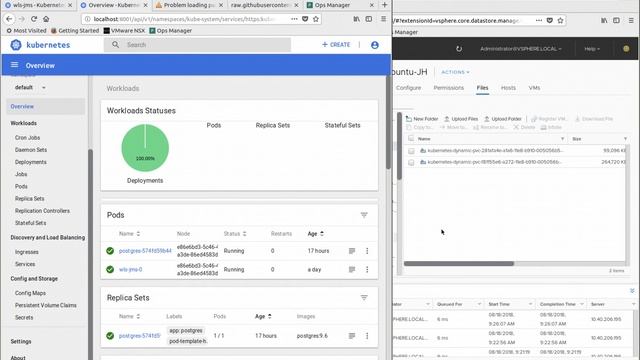The image size is (640, 360).
Task: Open the Kubernetes dashboard hamburger menu
Action: coord(14,65)
